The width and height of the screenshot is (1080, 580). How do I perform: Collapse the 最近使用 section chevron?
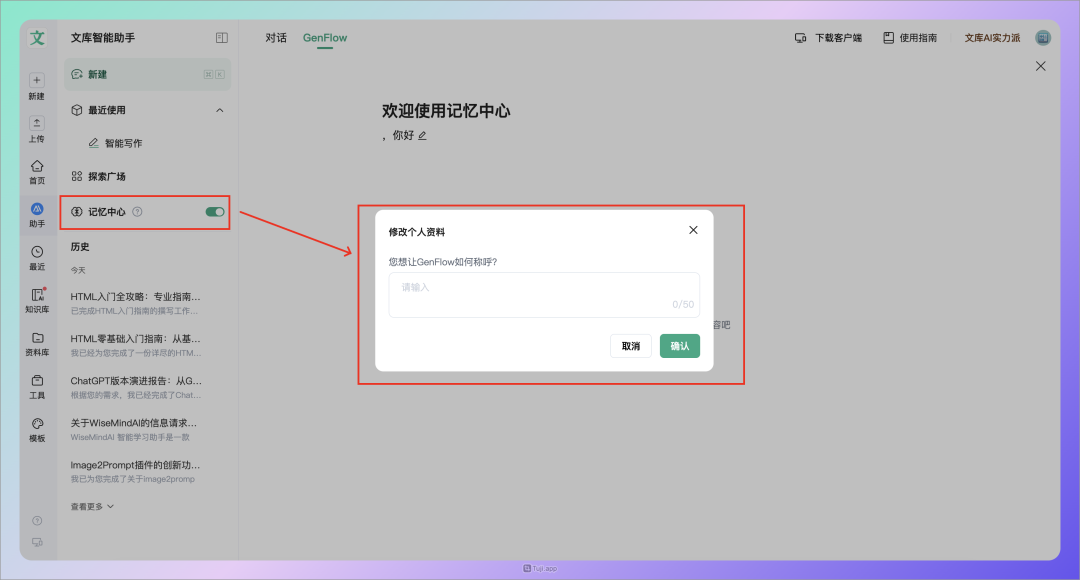(219, 110)
